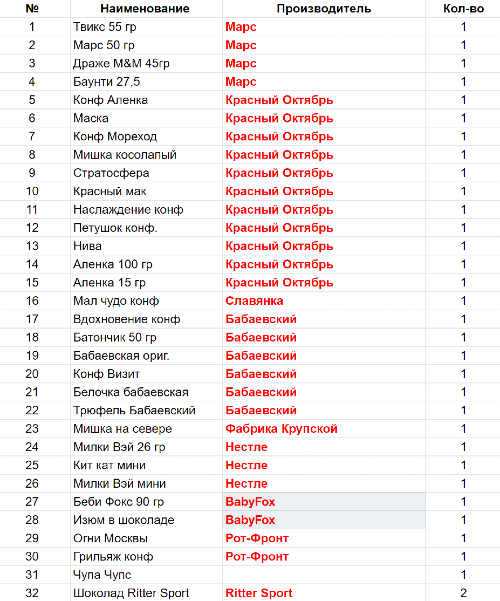Select the Производитель column header
This screenshot has height=601, width=500.
324,8
